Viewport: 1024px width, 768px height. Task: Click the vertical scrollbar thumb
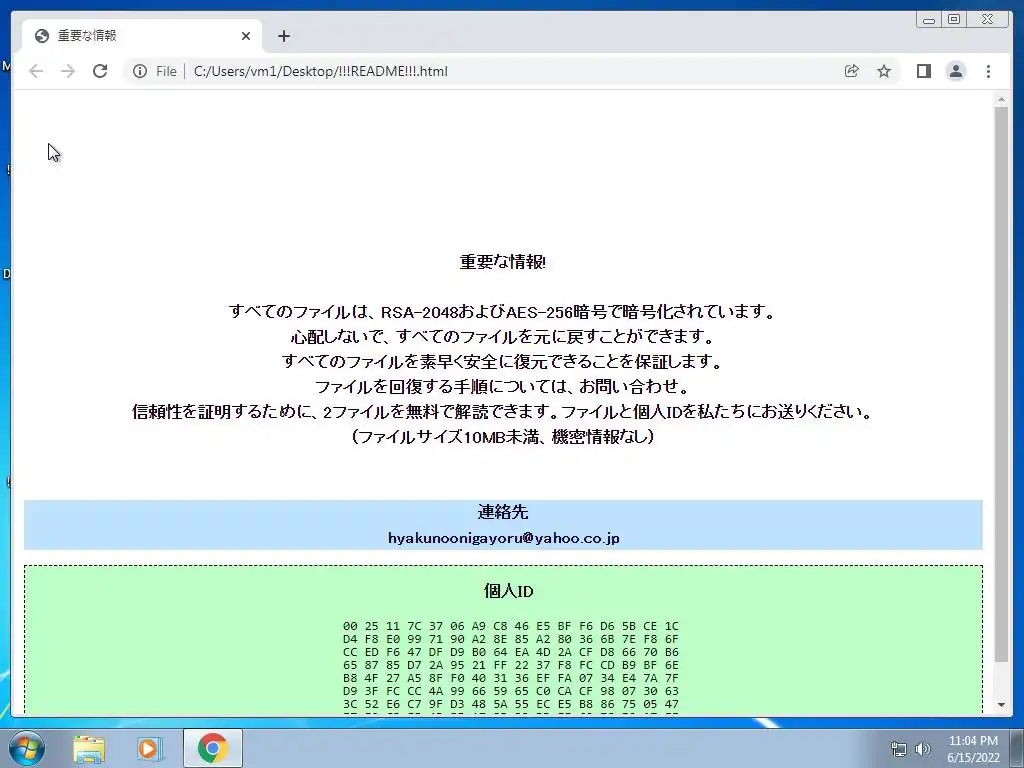[1001, 385]
